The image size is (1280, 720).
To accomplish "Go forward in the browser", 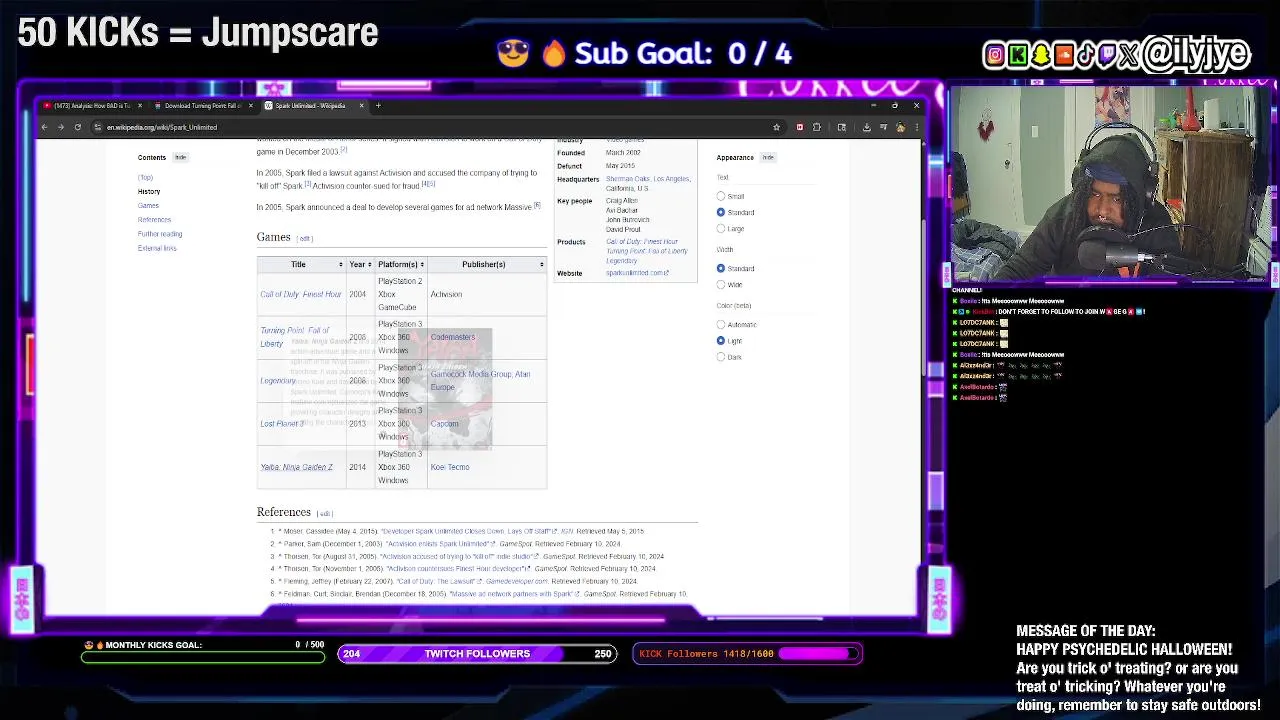I will [x=60, y=127].
